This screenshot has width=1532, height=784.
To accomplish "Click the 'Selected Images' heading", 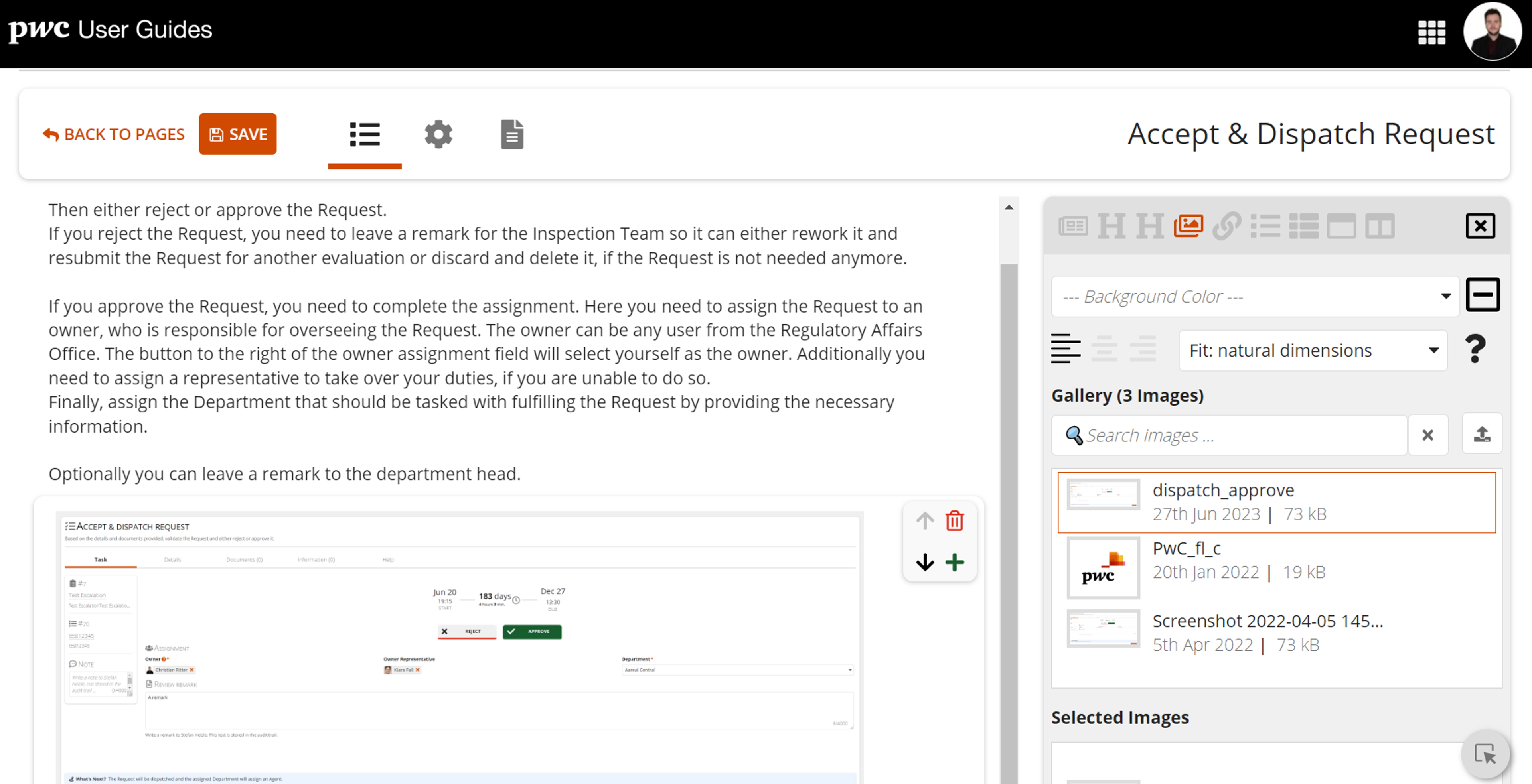I will tap(1120, 717).
